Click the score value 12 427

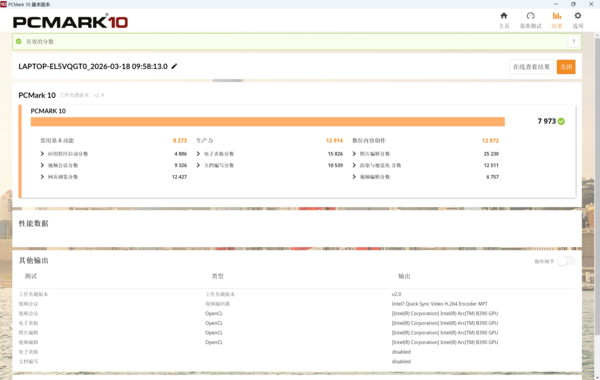pos(179,177)
